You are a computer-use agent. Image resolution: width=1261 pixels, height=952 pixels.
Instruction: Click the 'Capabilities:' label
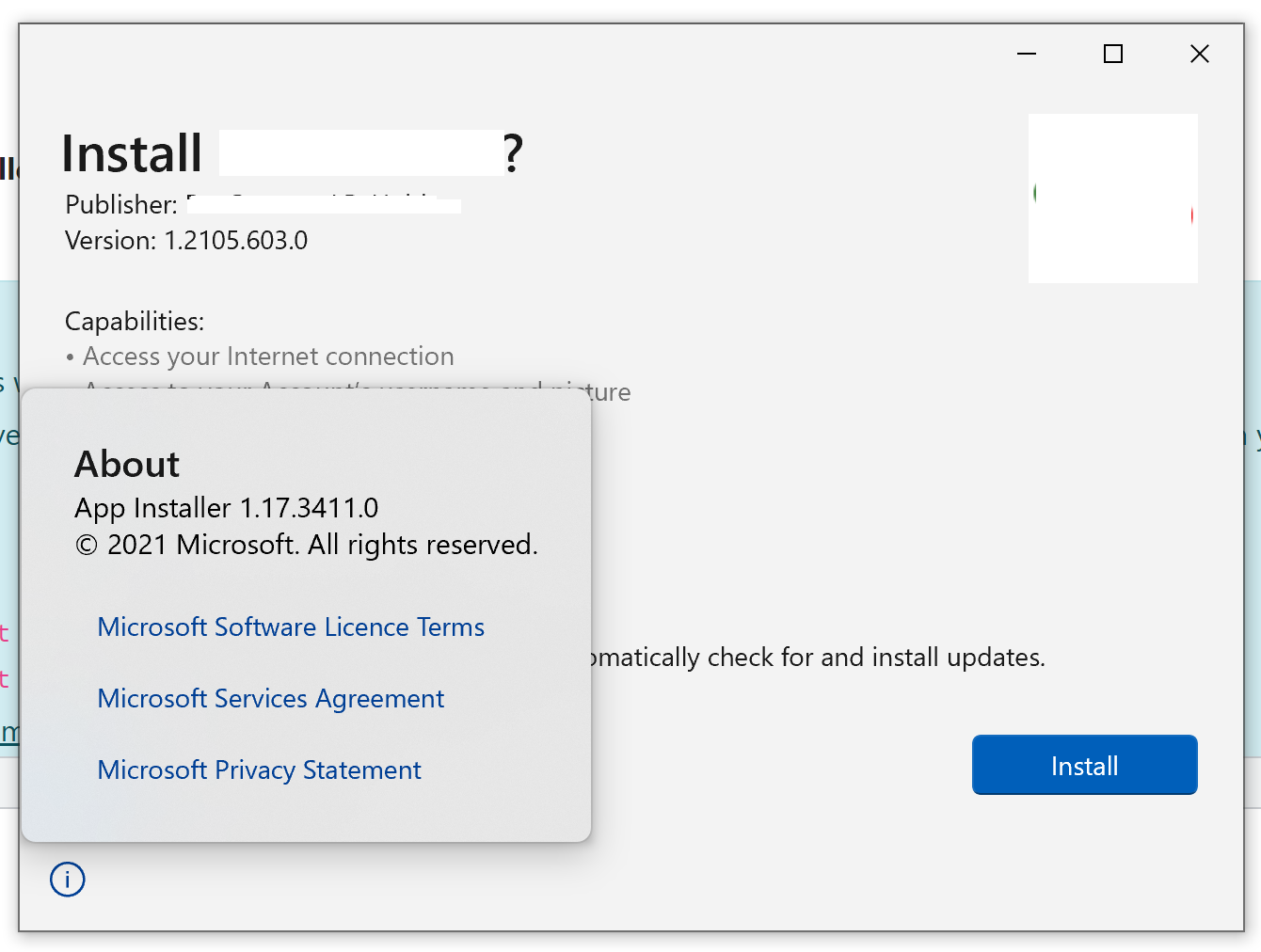point(135,322)
